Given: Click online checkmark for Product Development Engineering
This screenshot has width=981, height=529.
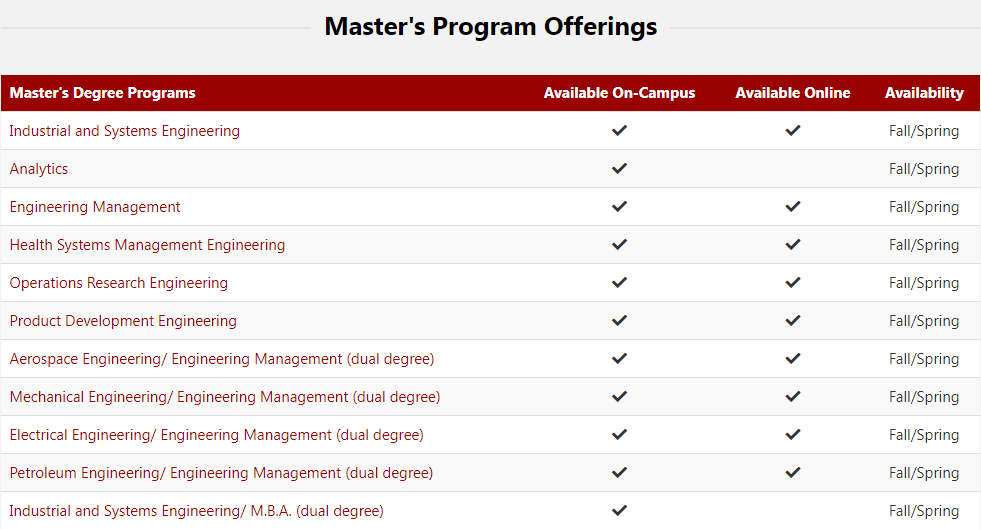Looking at the screenshot, I should coord(793,321).
